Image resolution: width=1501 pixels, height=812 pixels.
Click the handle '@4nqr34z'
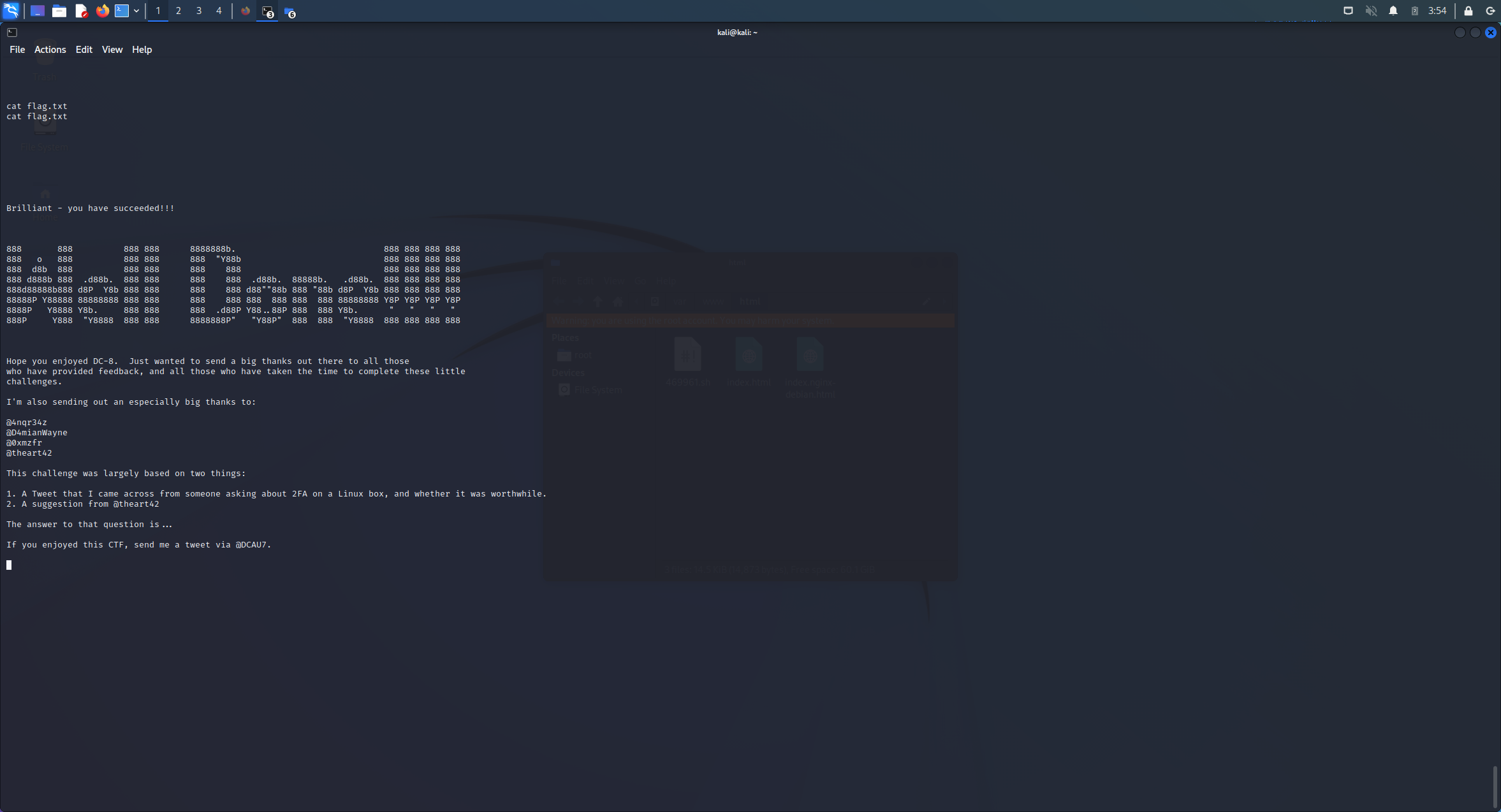[27, 423]
